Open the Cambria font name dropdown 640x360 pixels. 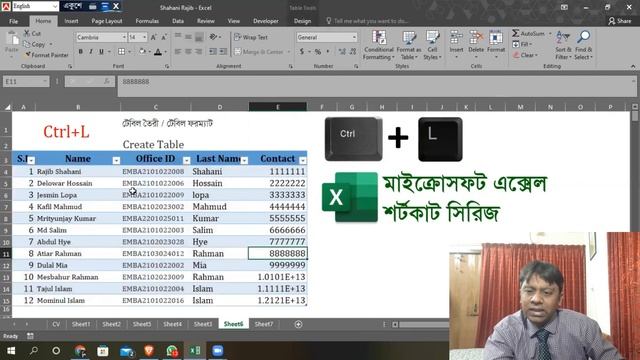click(124, 37)
